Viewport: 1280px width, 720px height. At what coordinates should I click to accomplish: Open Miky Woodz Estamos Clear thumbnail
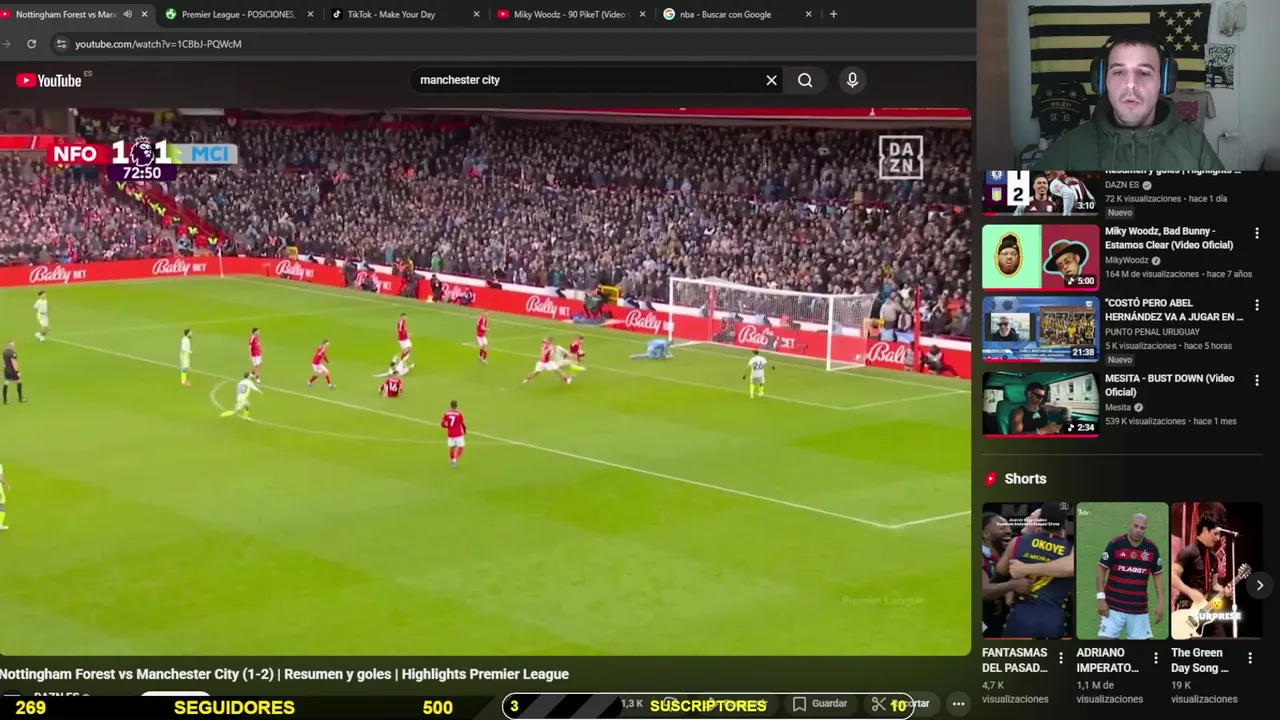[1040, 257]
